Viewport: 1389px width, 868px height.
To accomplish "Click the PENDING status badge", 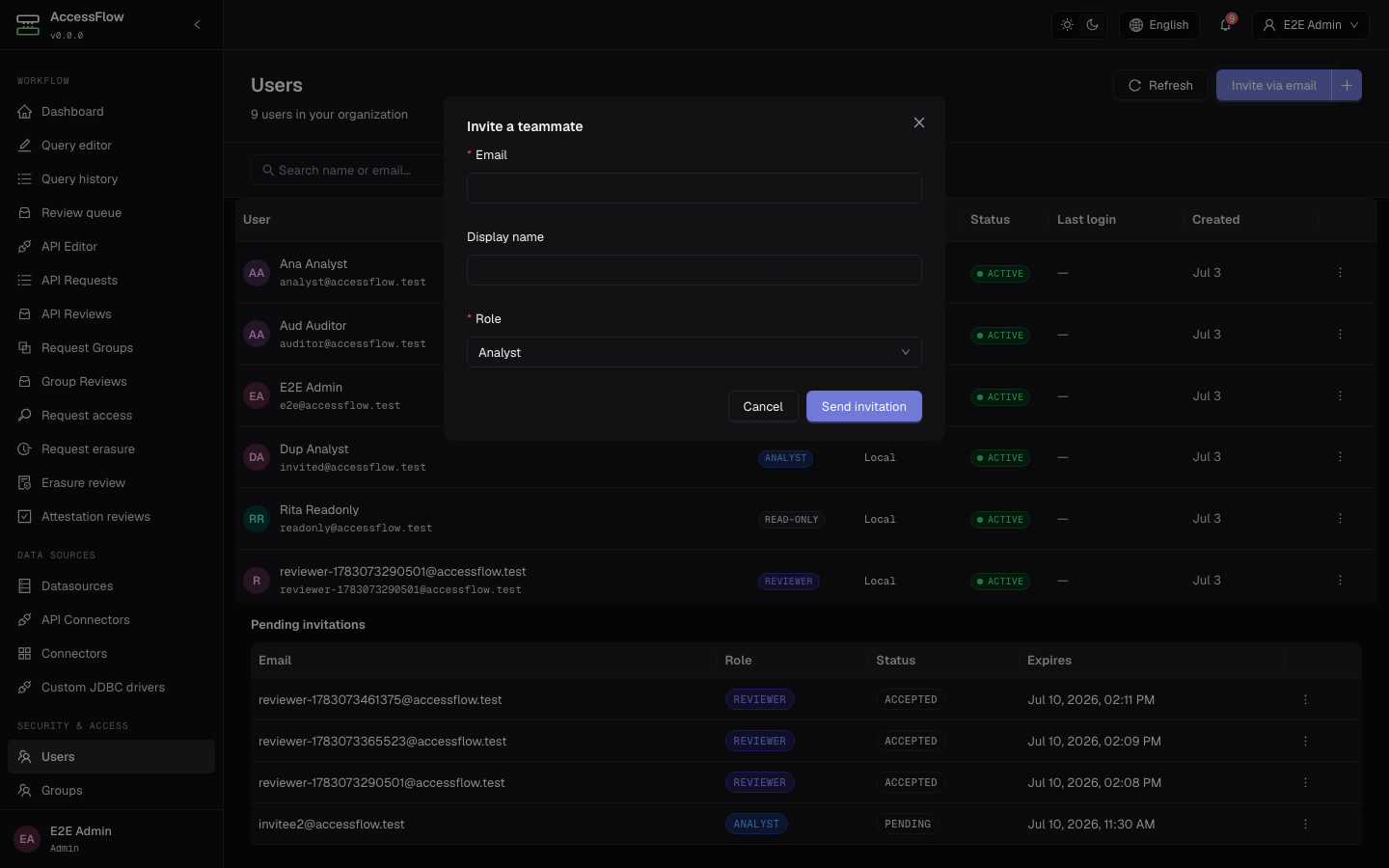I will click(x=908, y=825).
